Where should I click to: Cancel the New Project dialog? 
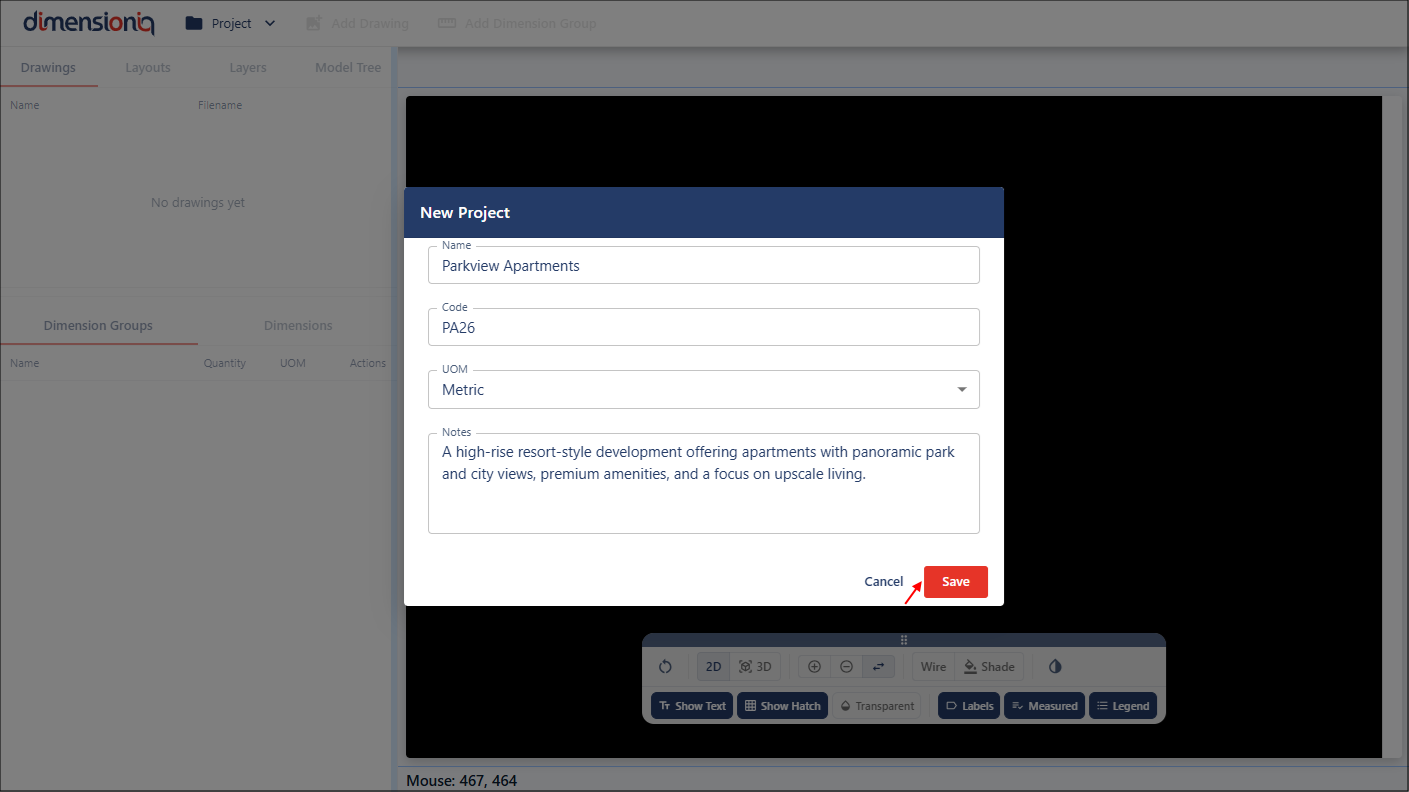point(883,582)
